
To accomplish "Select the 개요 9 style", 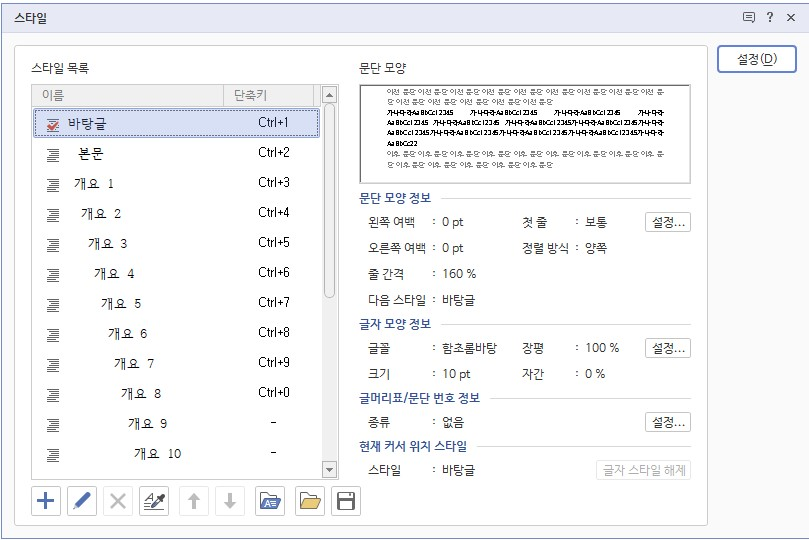I will point(176,423).
